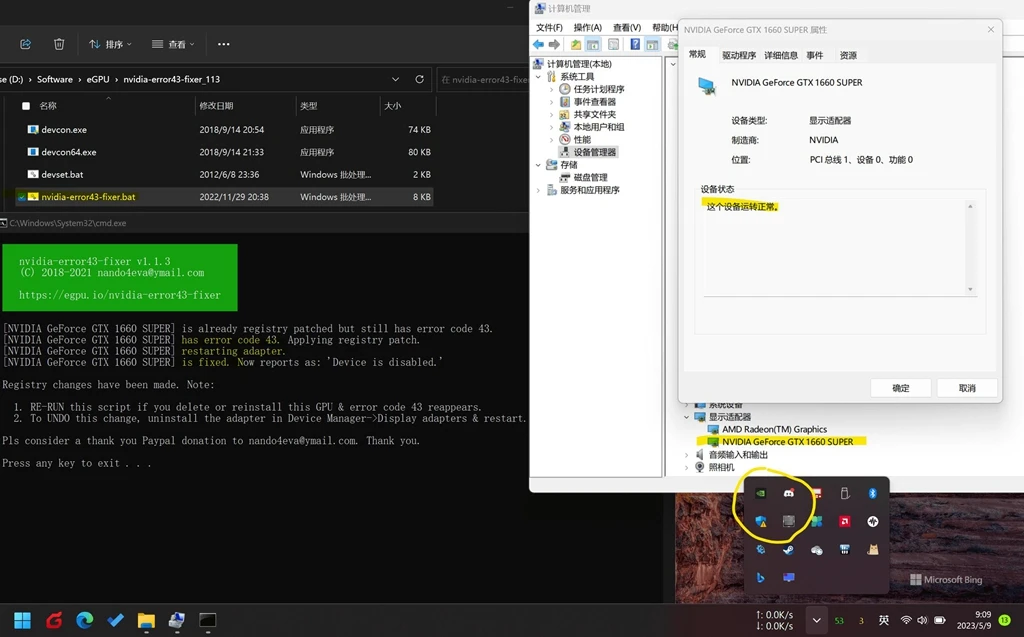Image resolution: width=1024 pixels, height=637 pixels.
Task: Select the devcon64.exe file
Action: 69,152
